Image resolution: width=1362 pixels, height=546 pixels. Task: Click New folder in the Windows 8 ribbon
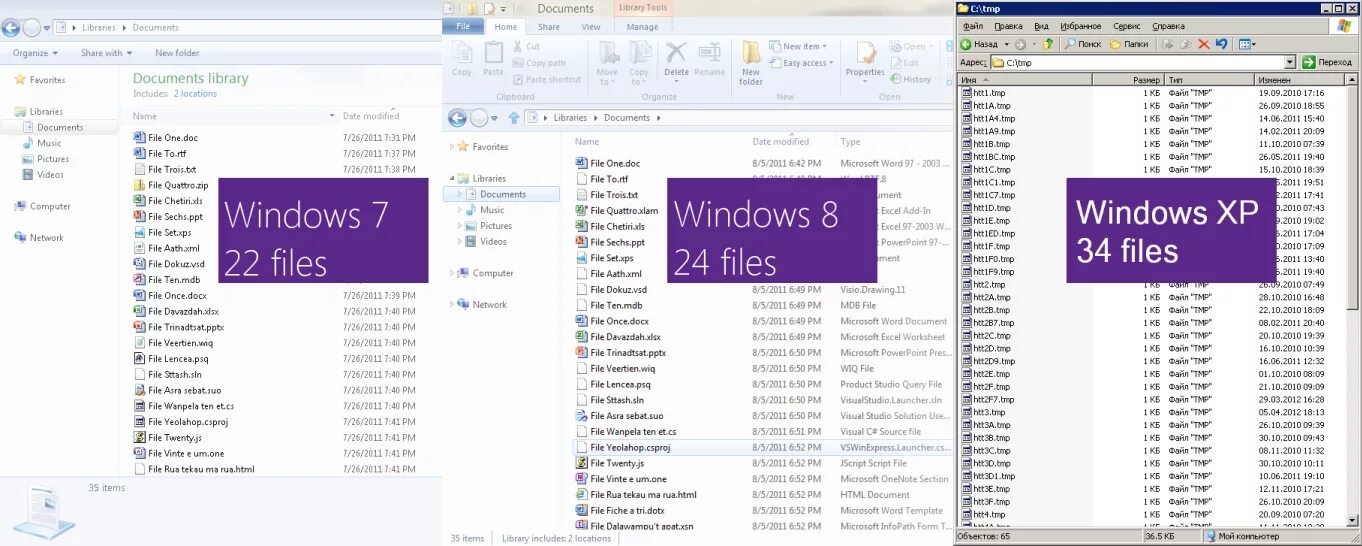(751, 62)
